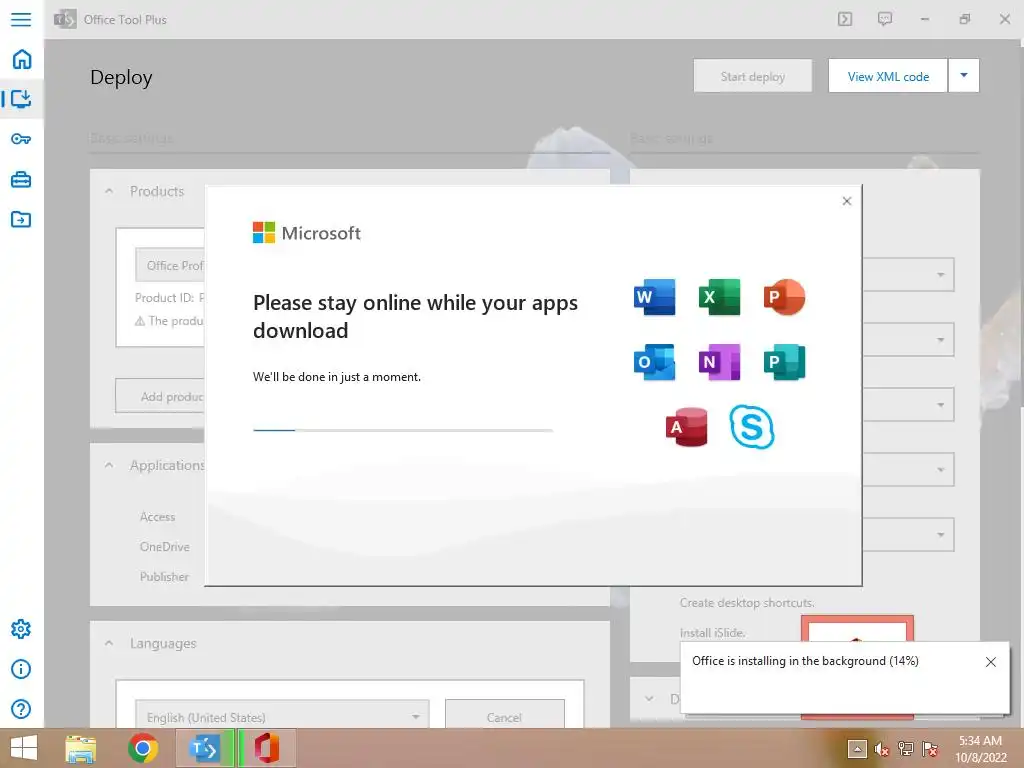Open the Toolbox briefcase icon
Image resolution: width=1024 pixels, height=768 pixels.
21,179
